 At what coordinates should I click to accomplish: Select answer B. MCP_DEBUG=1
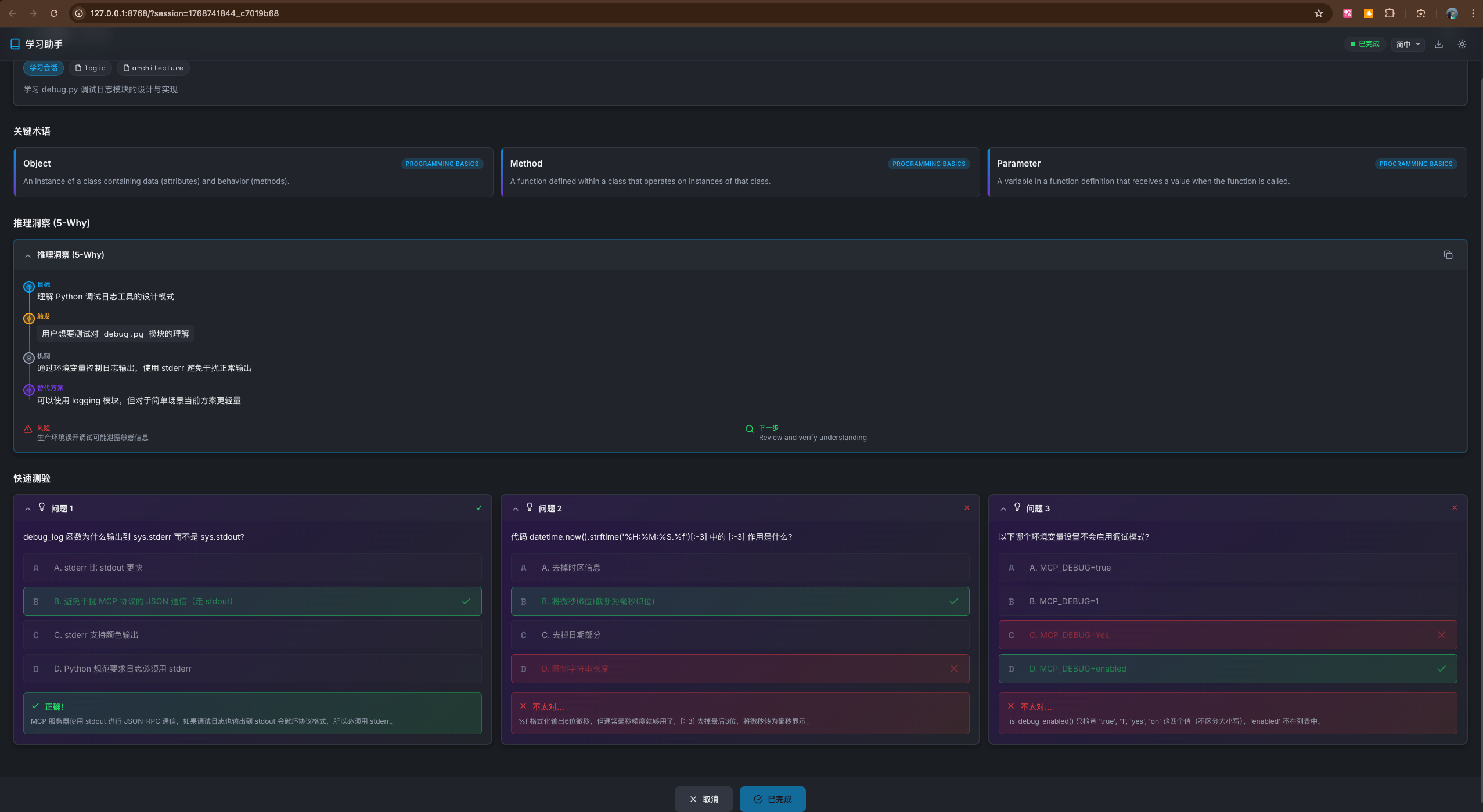(x=1228, y=601)
